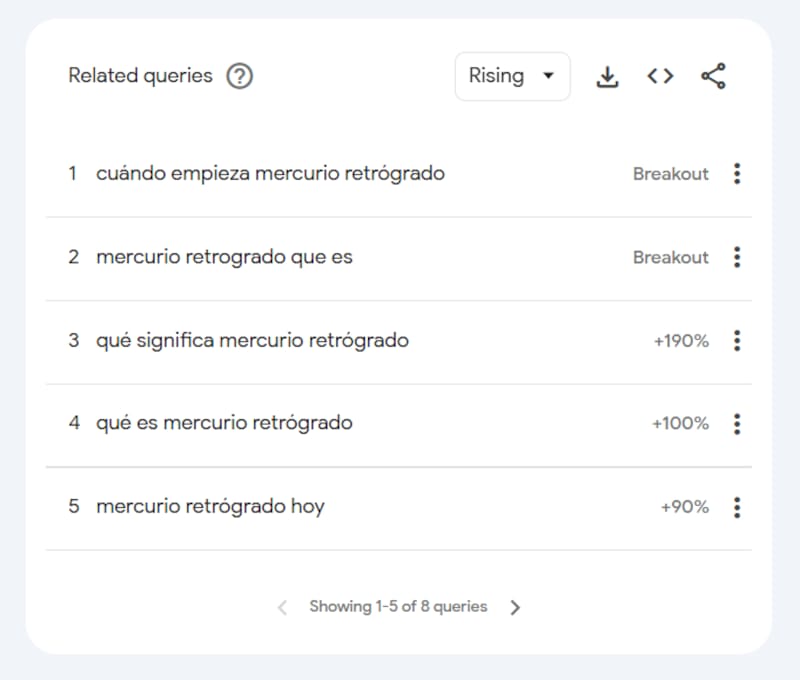Click query 'qué significa mercurio retrógrado'
This screenshot has height=680, width=800.
[x=252, y=341]
